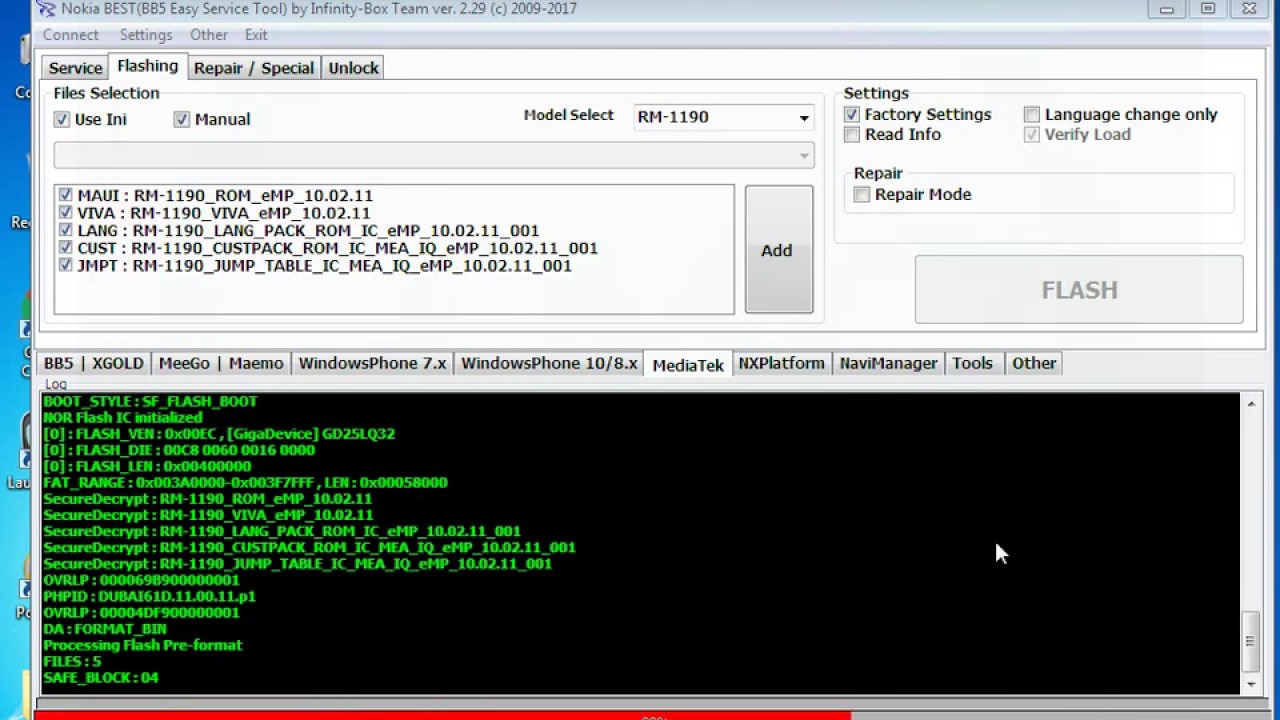Select the MediaTek tab
Image resolution: width=1280 pixels, height=720 pixels.
688,364
